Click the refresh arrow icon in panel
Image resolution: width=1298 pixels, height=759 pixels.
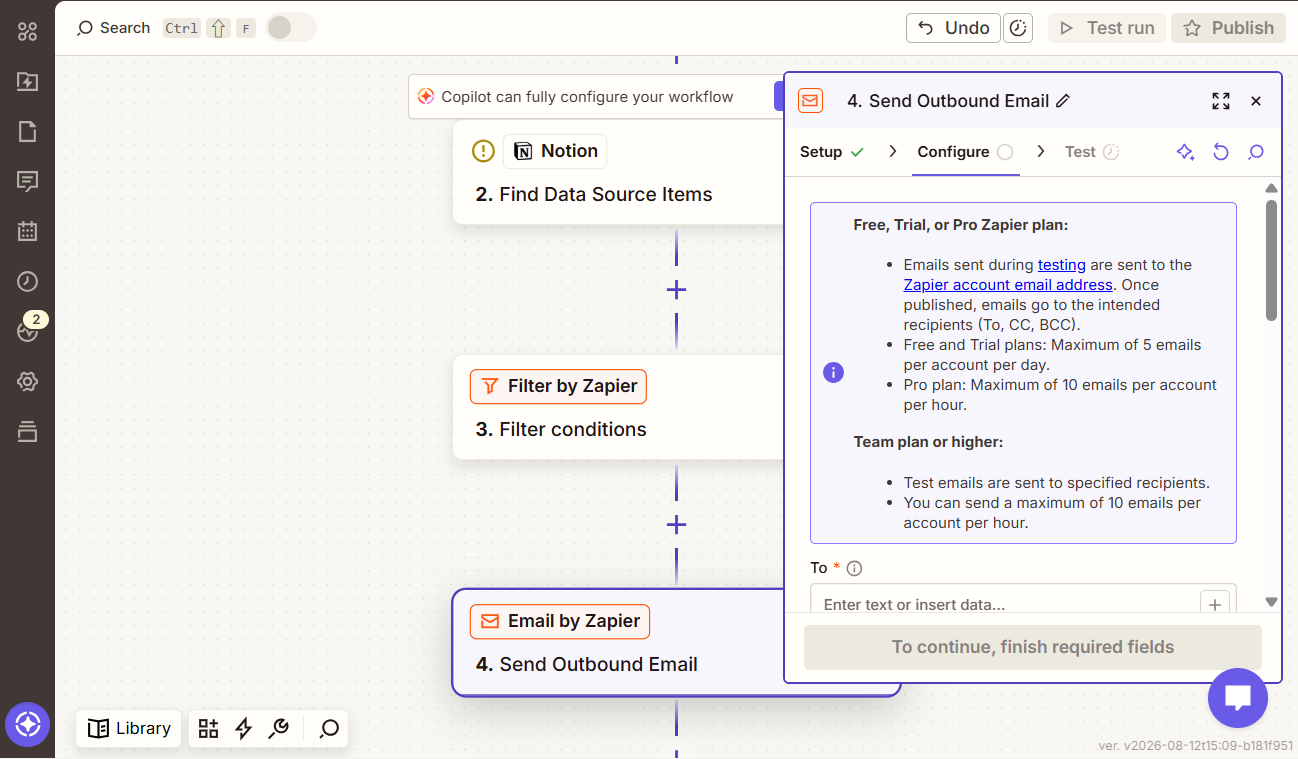[1221, 152]
